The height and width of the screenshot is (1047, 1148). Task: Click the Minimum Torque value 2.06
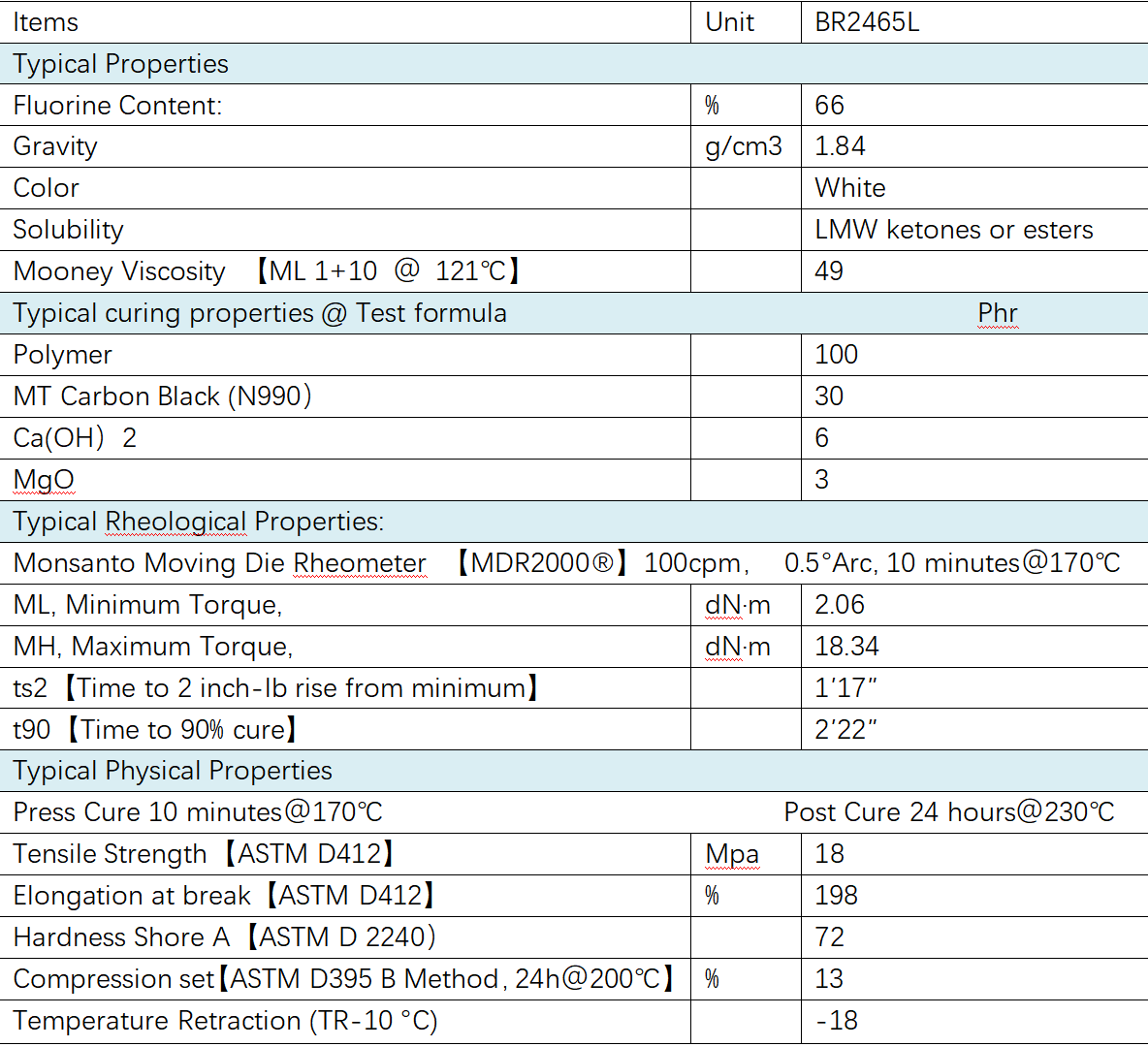839,605
